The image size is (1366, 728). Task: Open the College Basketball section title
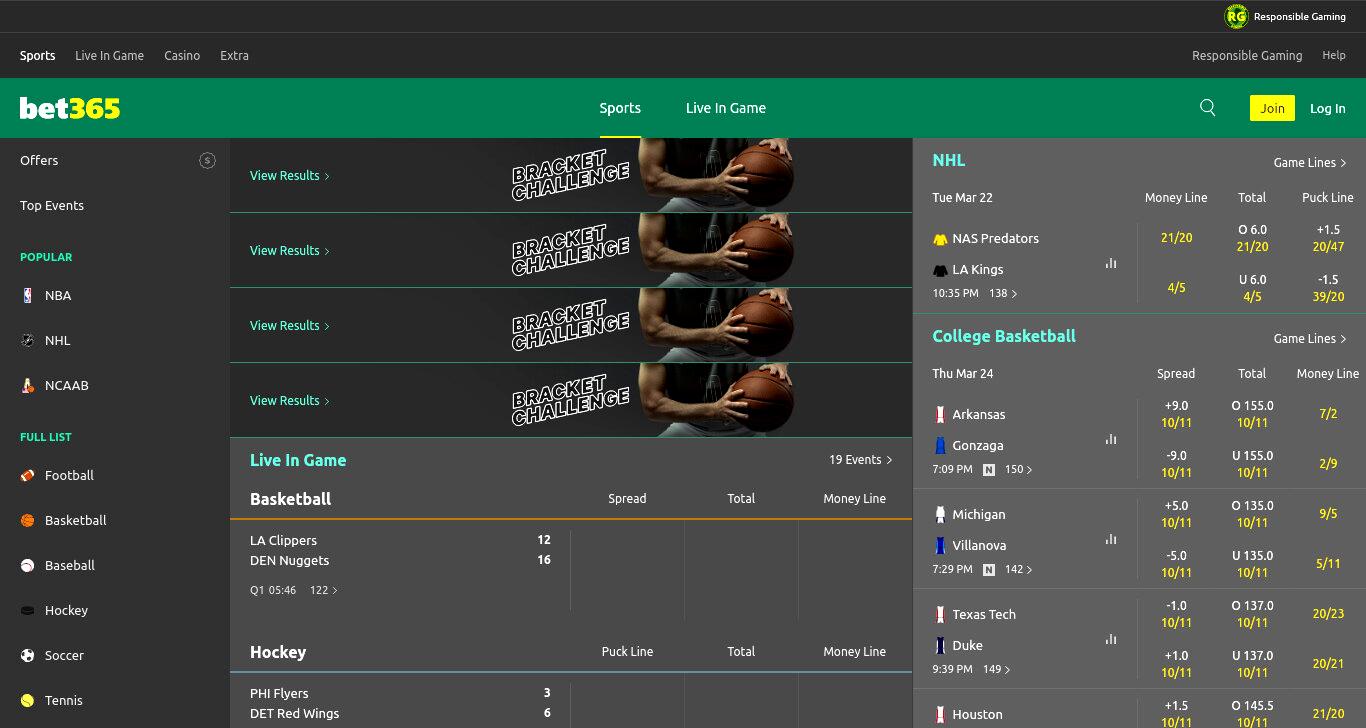(x=1004, y=336)
